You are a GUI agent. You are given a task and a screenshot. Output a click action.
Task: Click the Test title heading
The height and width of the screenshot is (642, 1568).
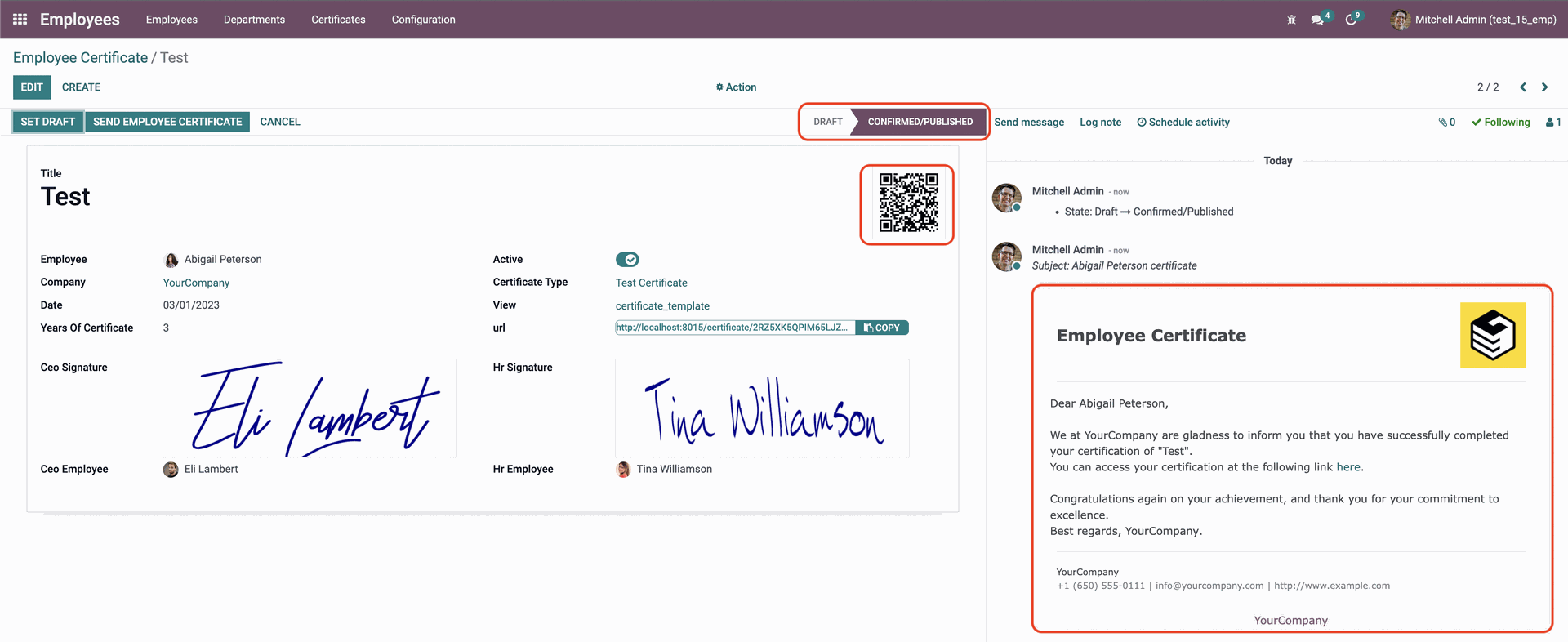[65, 197]
